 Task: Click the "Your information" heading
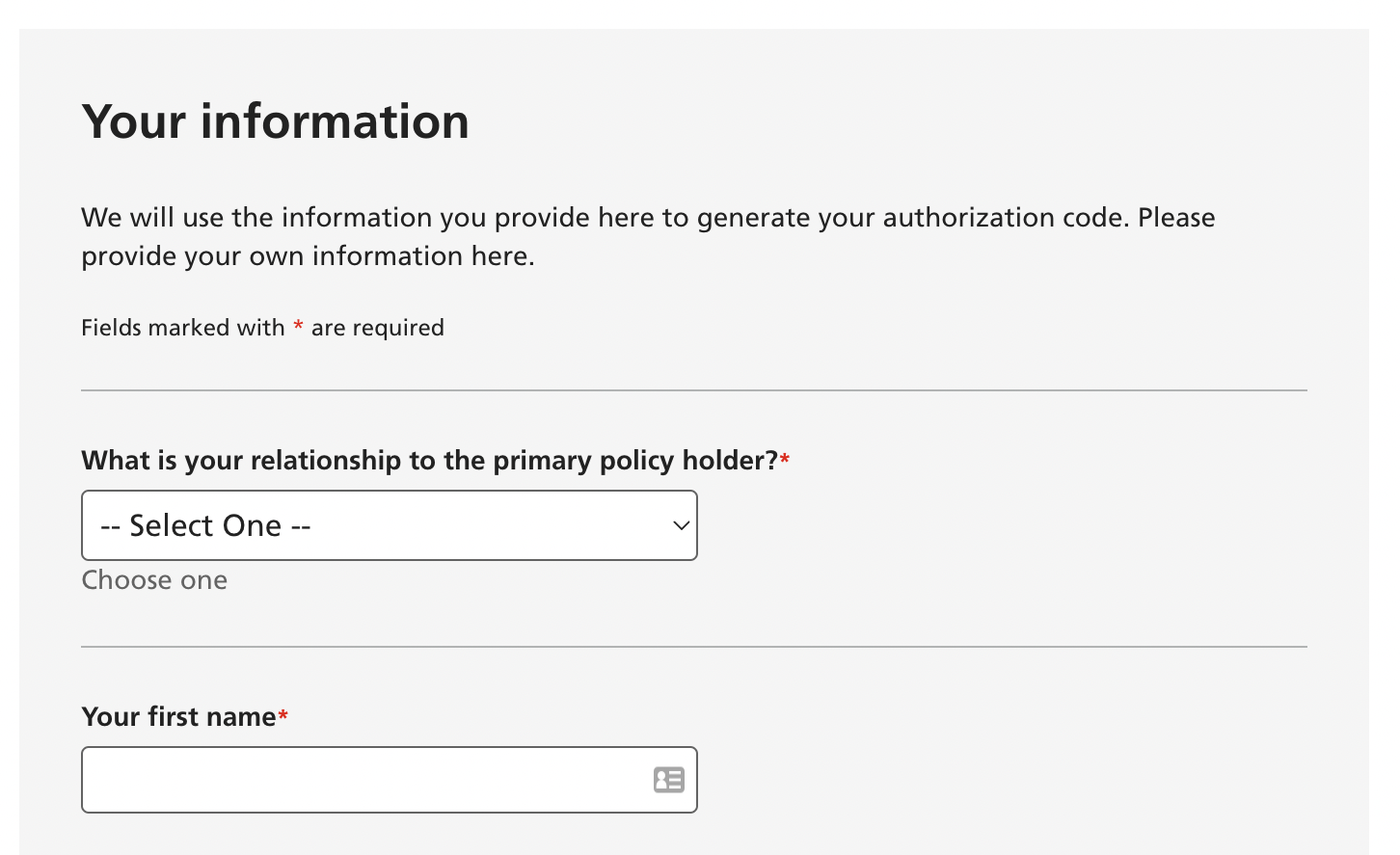coord(276,121)
